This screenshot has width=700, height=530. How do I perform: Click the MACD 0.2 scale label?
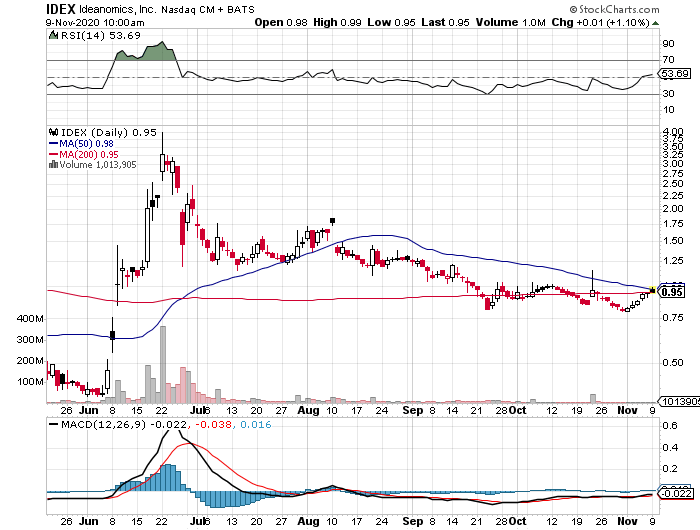pyautogui.click(x=670, y=469)
